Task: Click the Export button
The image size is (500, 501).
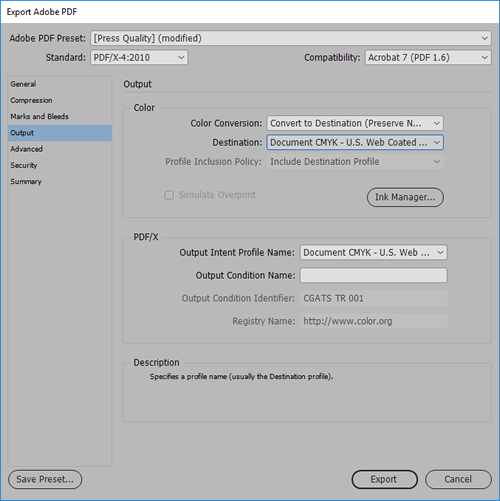Action: [x=384, y=479]
